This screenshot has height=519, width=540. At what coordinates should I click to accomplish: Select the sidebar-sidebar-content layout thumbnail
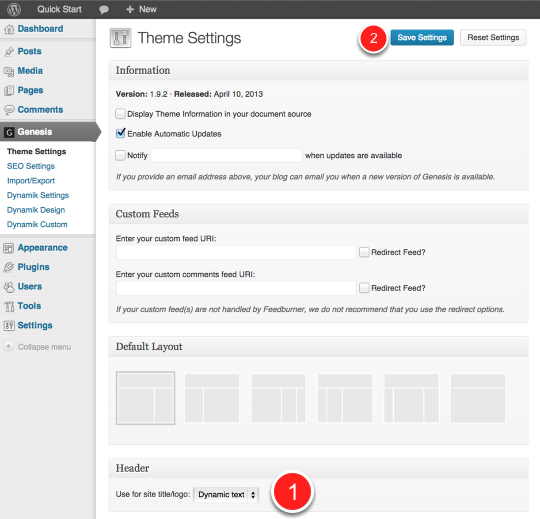[345, 398]
